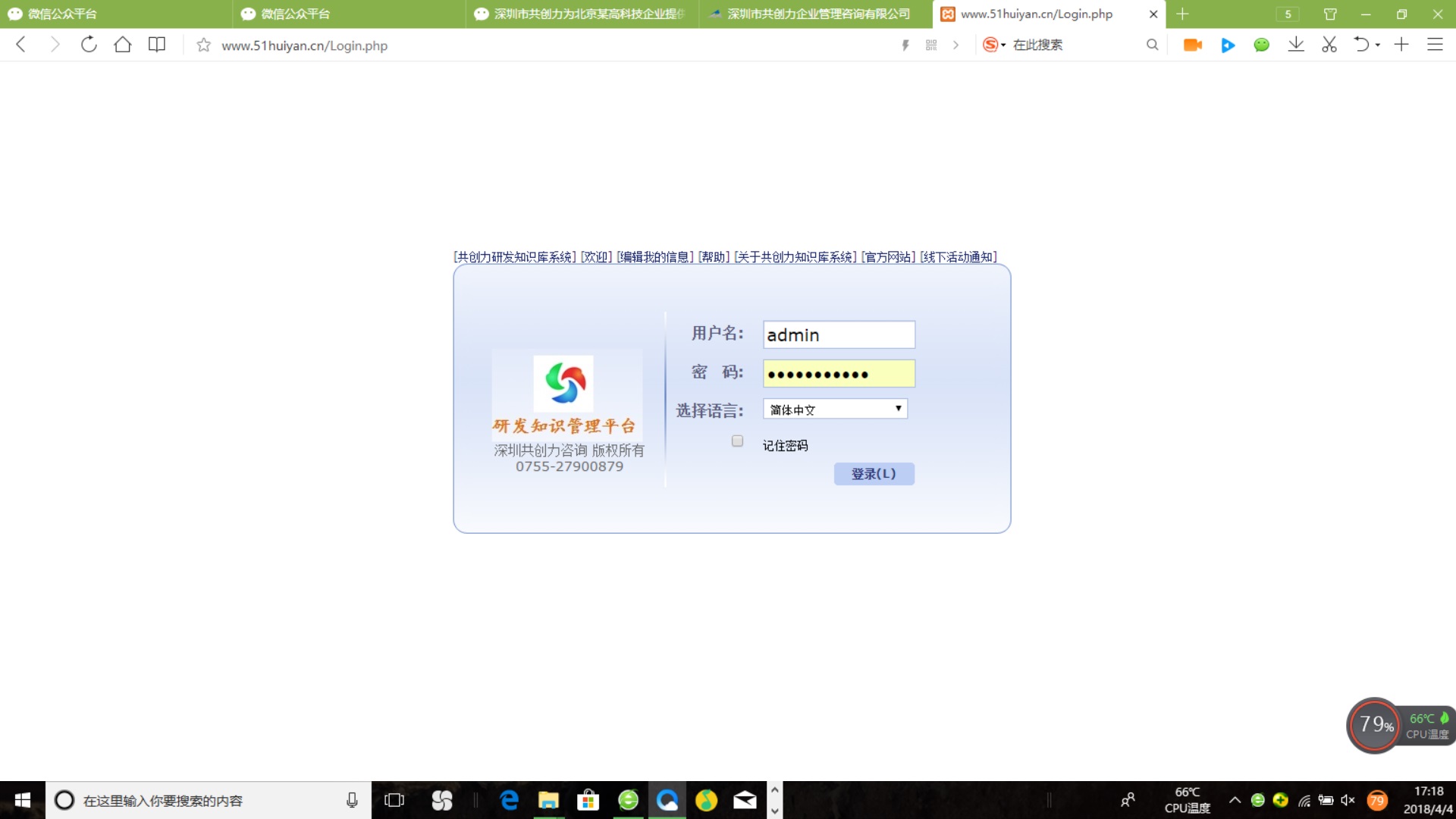Click the muted speaker tray icon
The width and height of the screenshot is (1456, 819).
(x=1348, y=800)
